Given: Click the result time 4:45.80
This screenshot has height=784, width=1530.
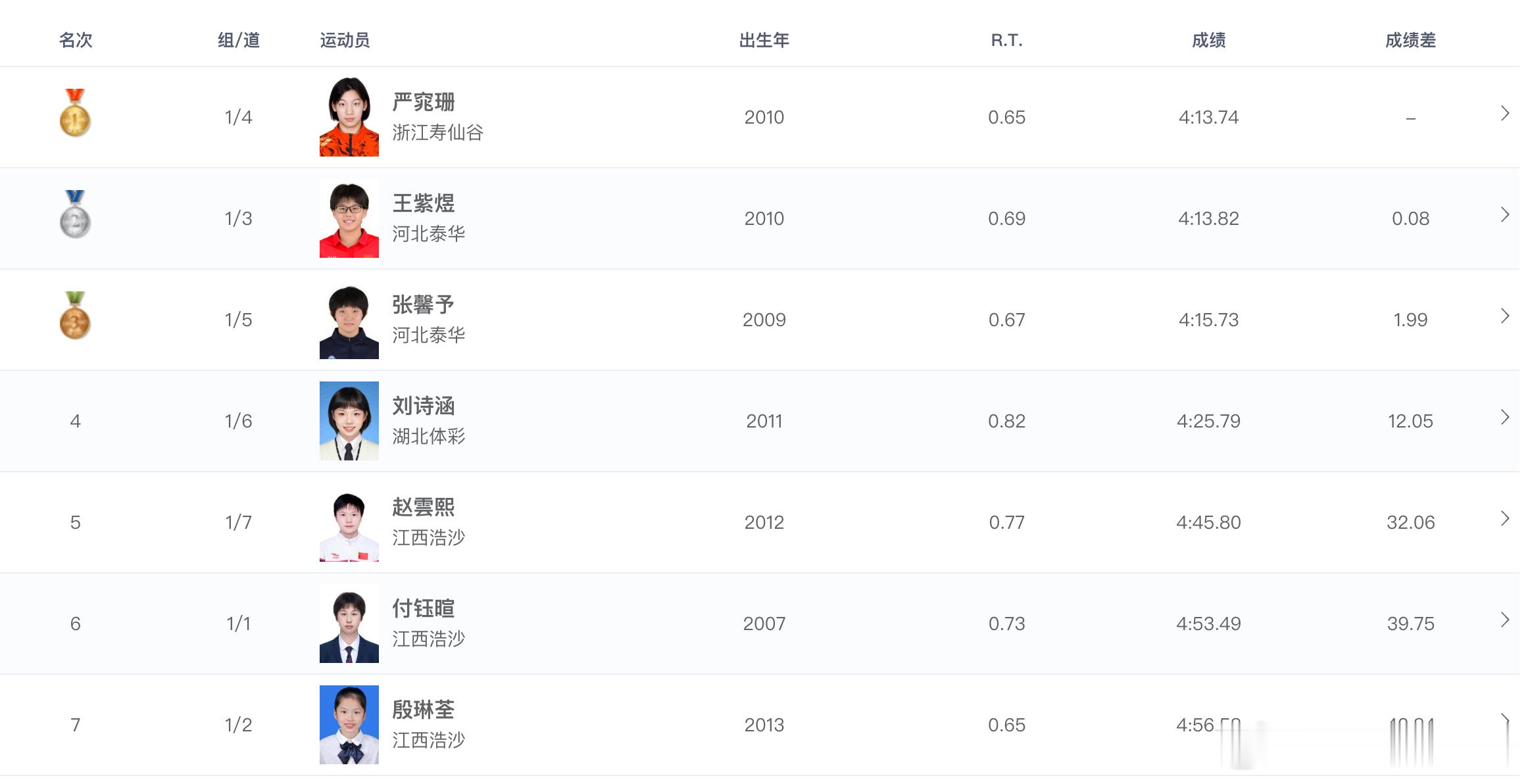Looking at the screenshot, I should (1209, 522).
